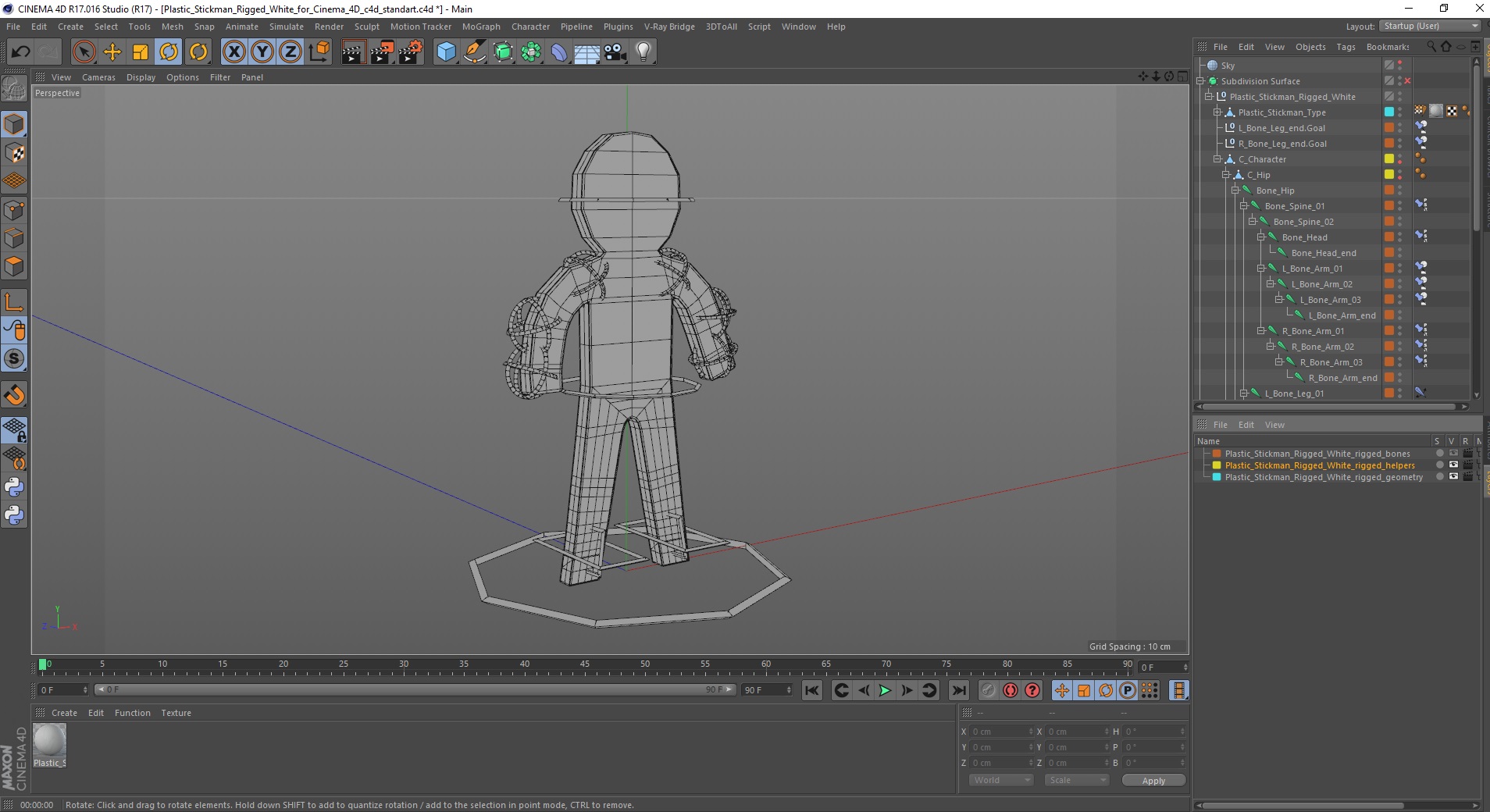
Task: Select Bone_Head in object tree
Action: click(1304, 237)
